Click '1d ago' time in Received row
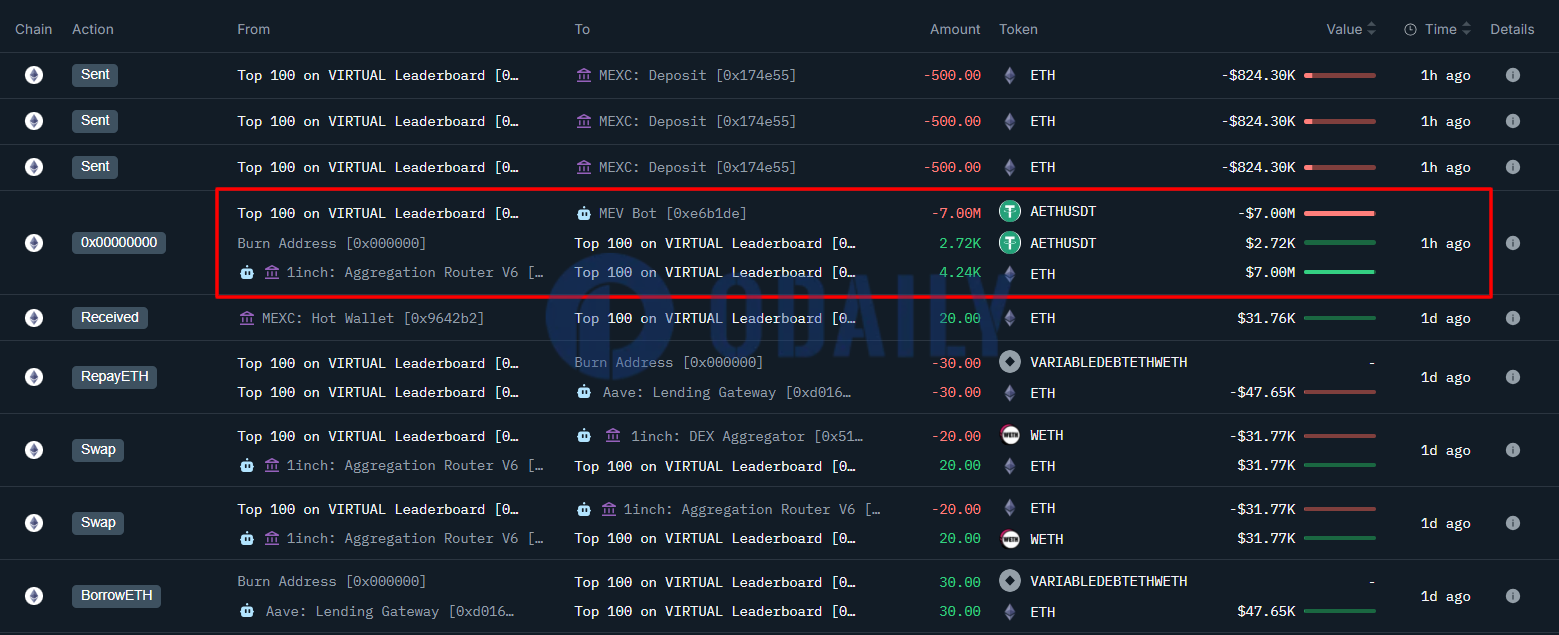 pos(1445,318)
